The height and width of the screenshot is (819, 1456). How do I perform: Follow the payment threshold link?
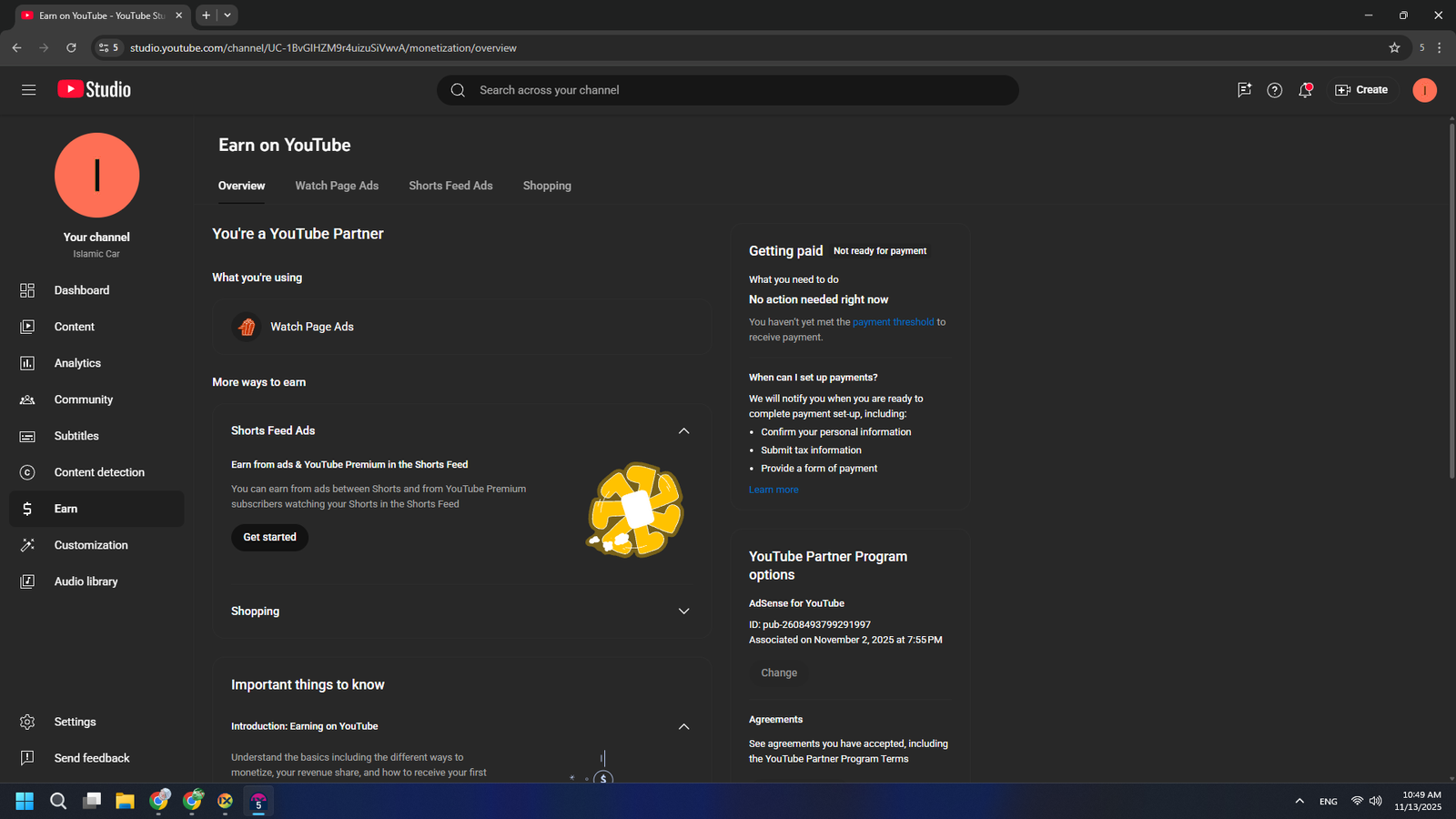point(893,322)
